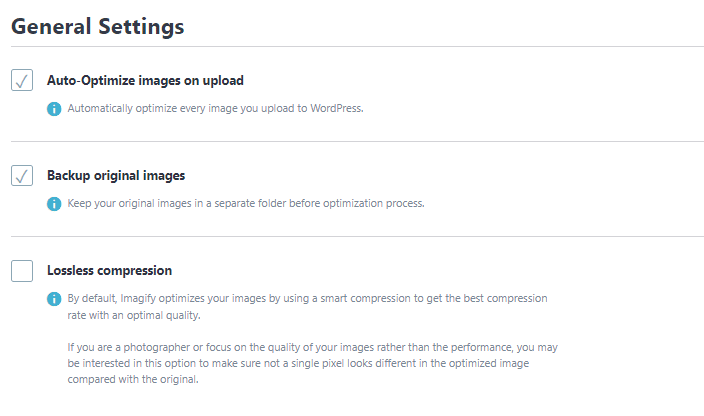Uncheck Auto-Optimize images on upload checkbox
Viewport: 704px width, 416px height.
point(22,81)
